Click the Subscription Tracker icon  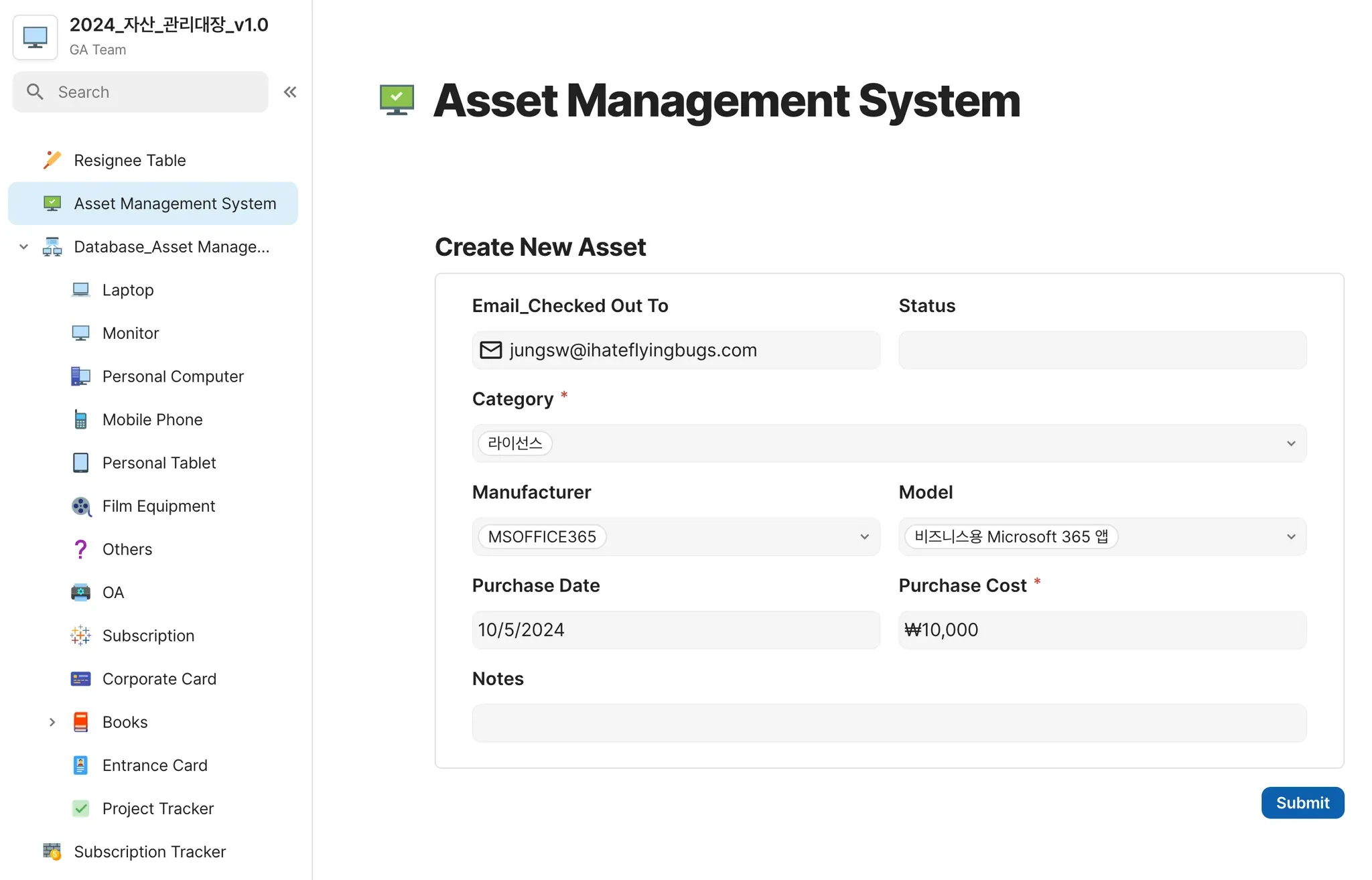(x=52, y=852)
